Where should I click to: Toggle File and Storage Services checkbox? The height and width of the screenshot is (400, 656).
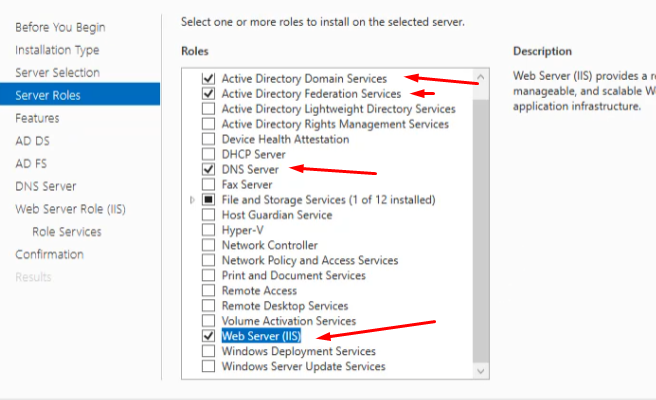[208, 200]
